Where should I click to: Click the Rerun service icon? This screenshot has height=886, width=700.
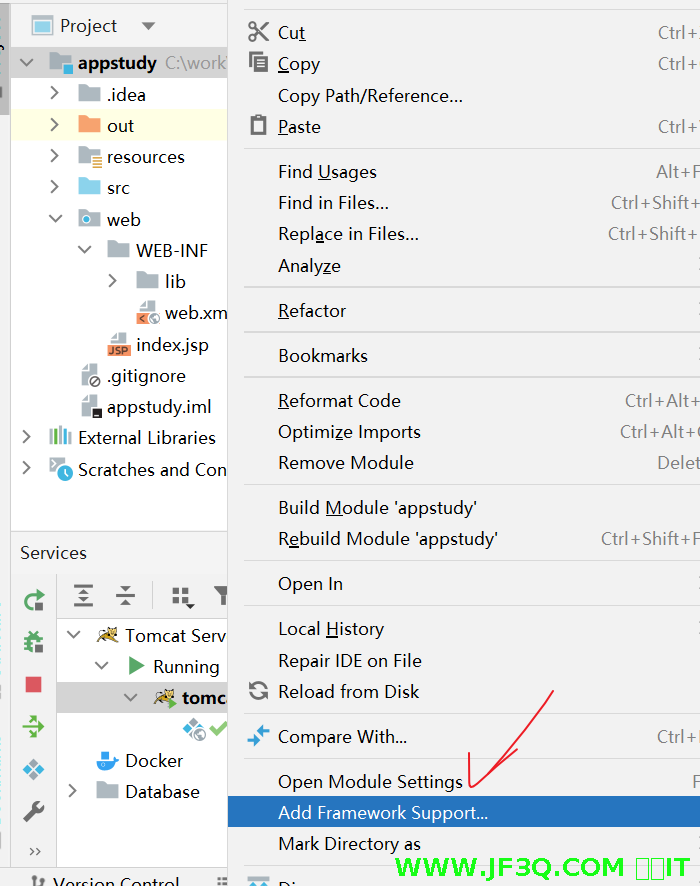(x=34, y=600)
